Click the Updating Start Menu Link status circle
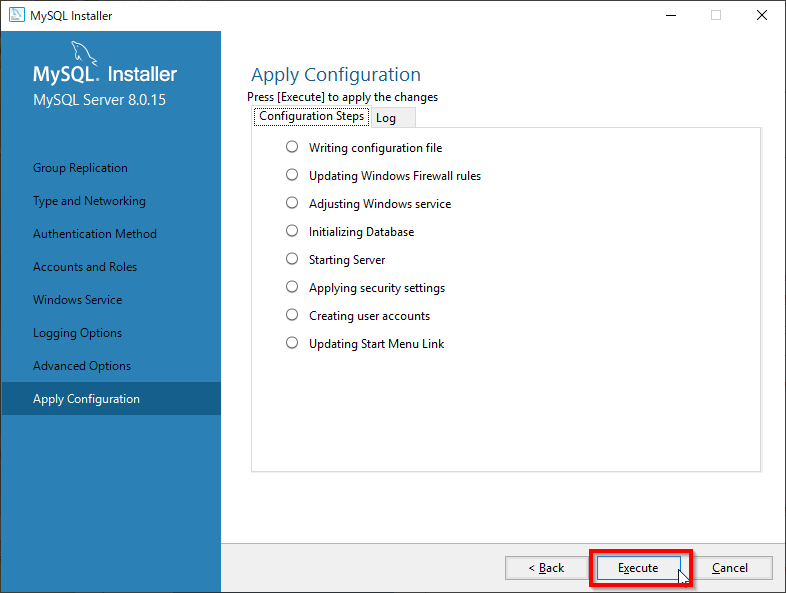 point(292,343)
